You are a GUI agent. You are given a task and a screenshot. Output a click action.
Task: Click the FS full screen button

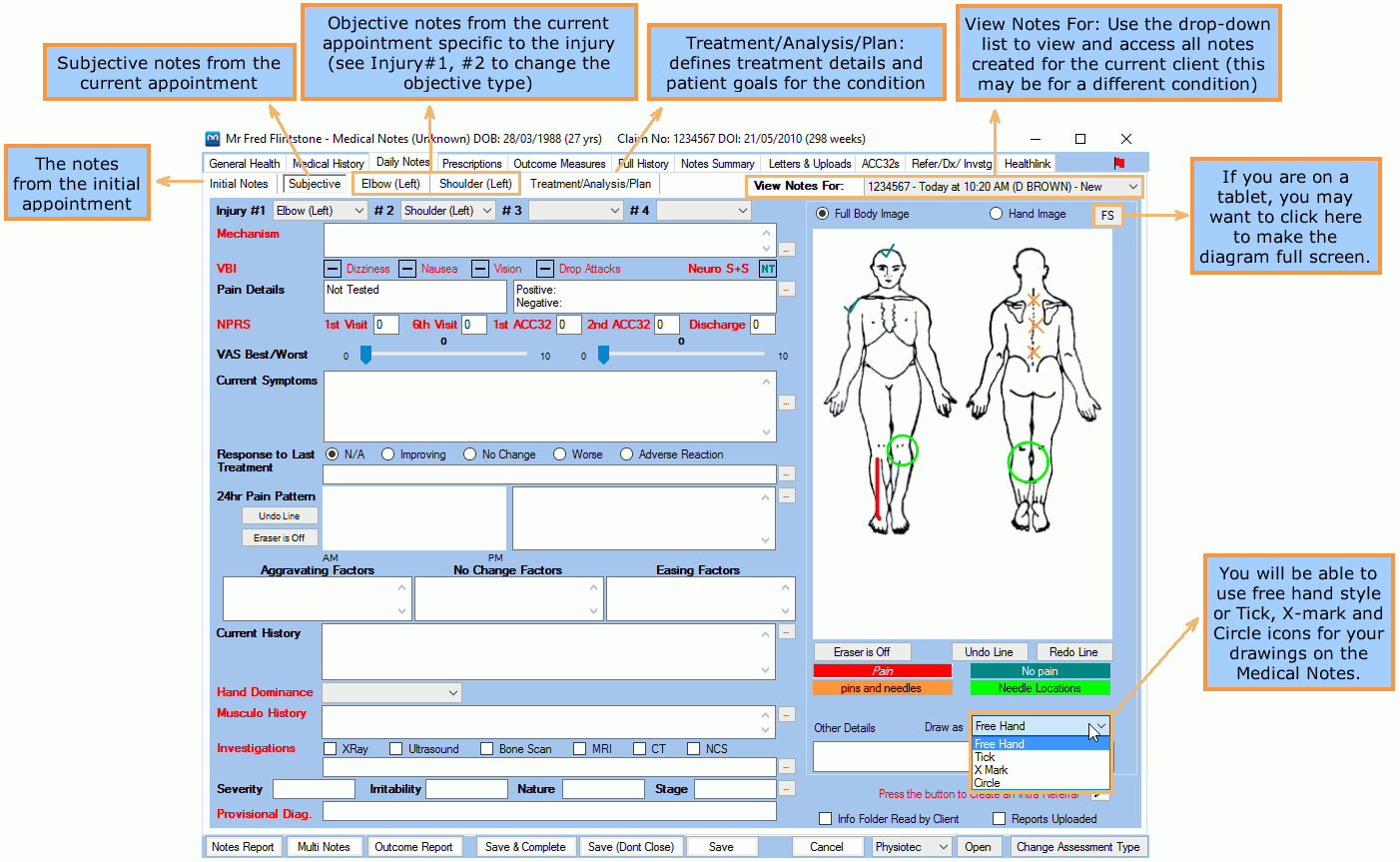tap(1107, 215)
